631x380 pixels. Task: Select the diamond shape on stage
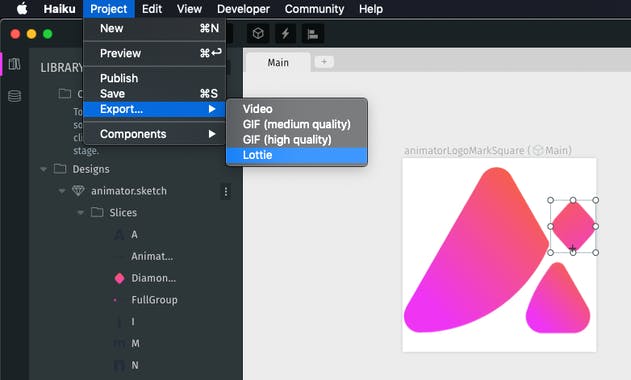click(573, 226)
